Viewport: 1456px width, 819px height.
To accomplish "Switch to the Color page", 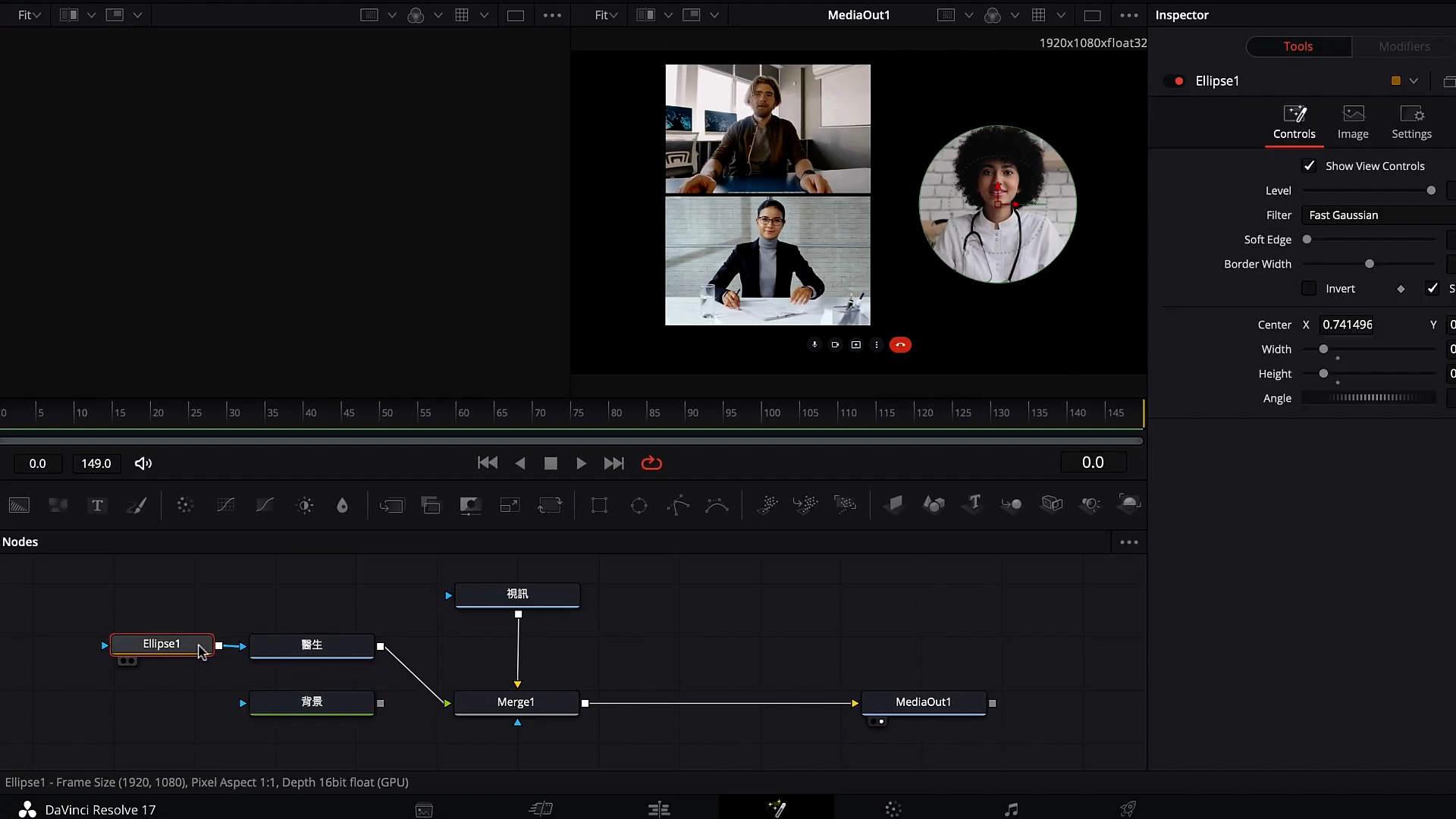I will [893, 808].
